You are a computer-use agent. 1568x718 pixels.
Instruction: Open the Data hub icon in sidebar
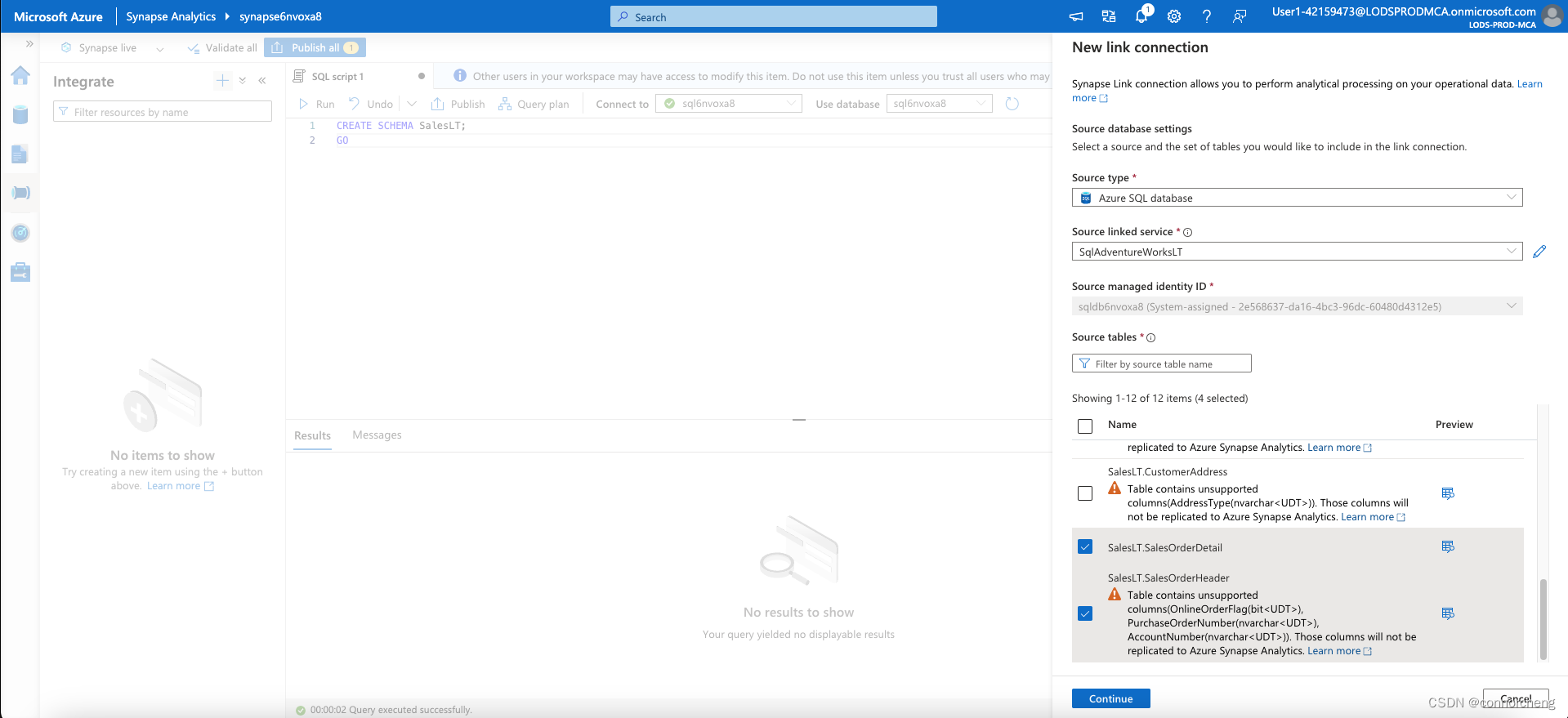(20, 115)
